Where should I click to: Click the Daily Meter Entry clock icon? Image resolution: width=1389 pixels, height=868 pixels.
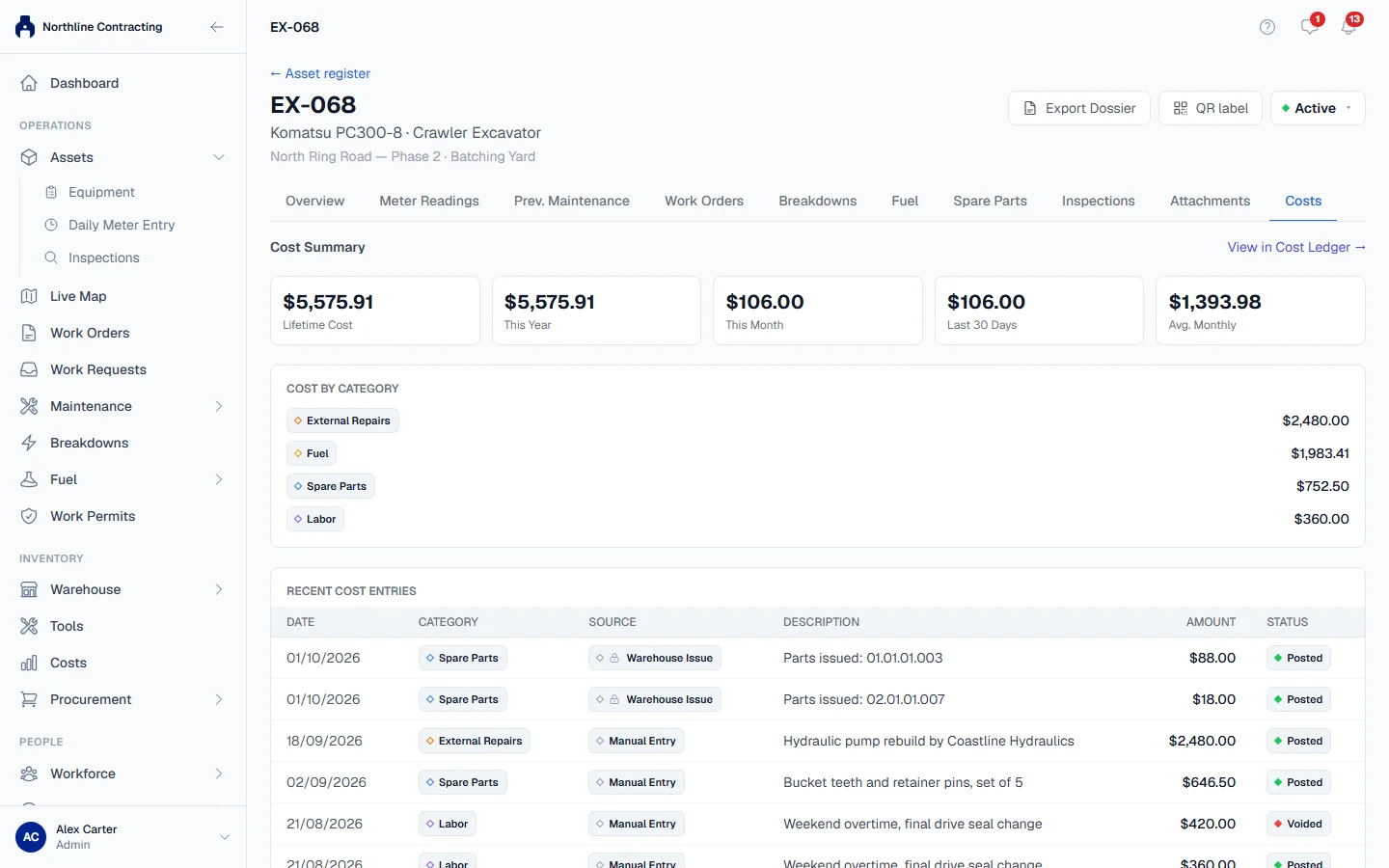pos(51,225)
